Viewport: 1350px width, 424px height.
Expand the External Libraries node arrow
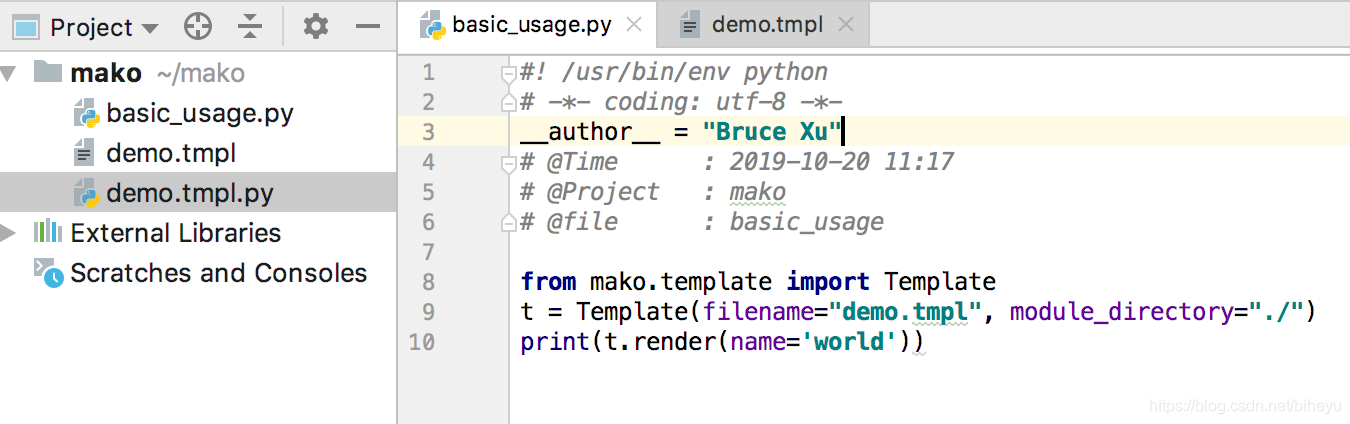(10, 233)
